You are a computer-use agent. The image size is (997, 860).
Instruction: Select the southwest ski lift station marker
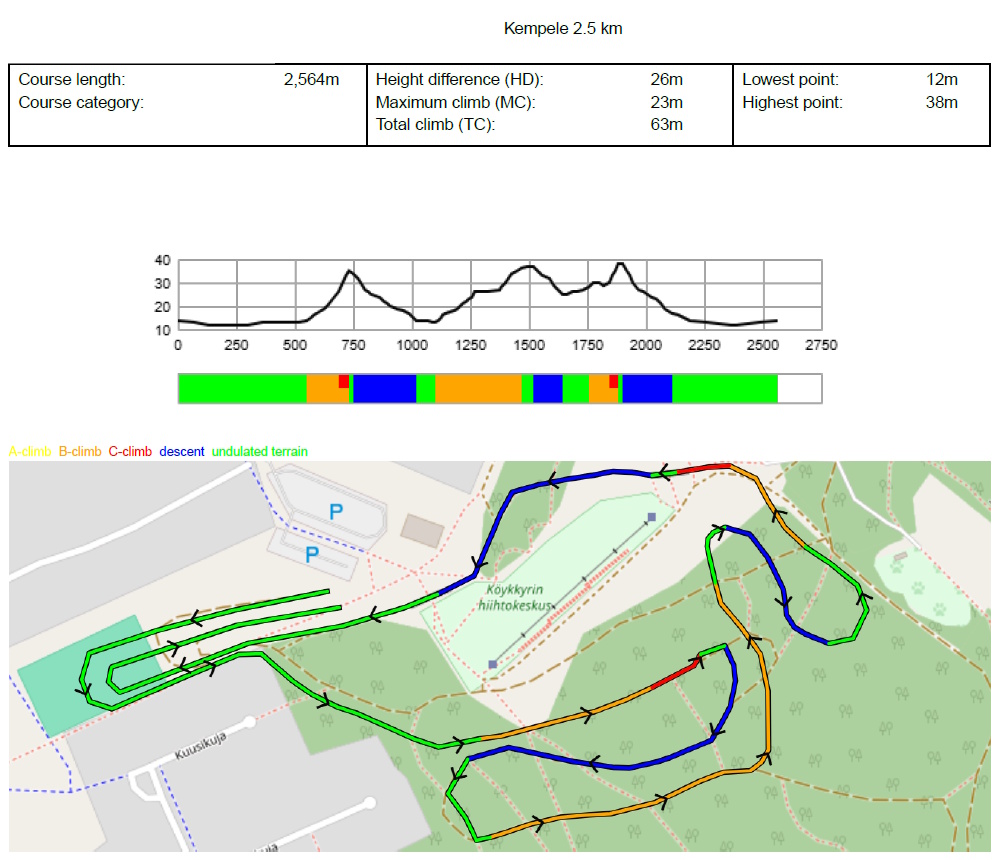[x=492, y=663]
